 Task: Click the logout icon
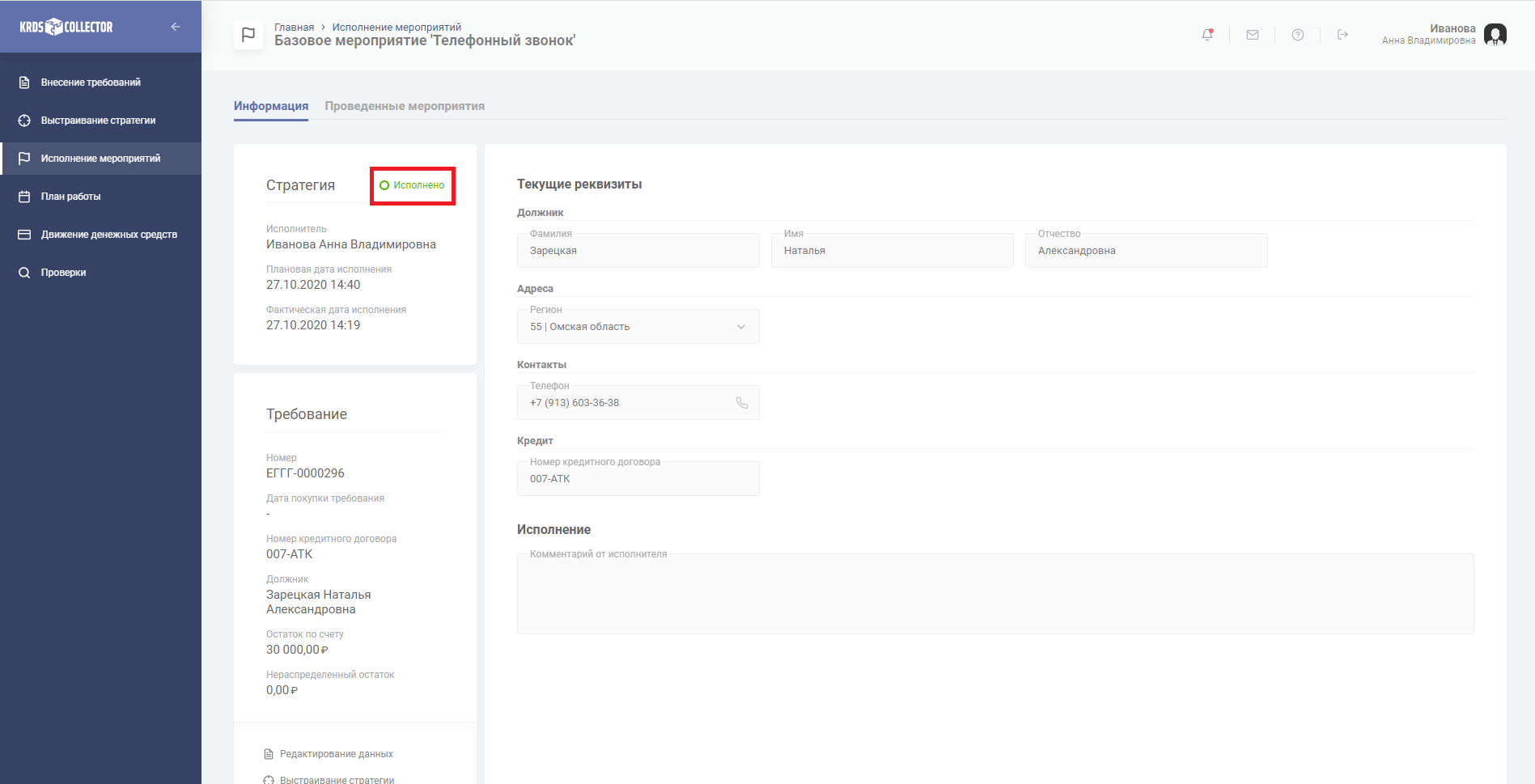(1342, 35)
